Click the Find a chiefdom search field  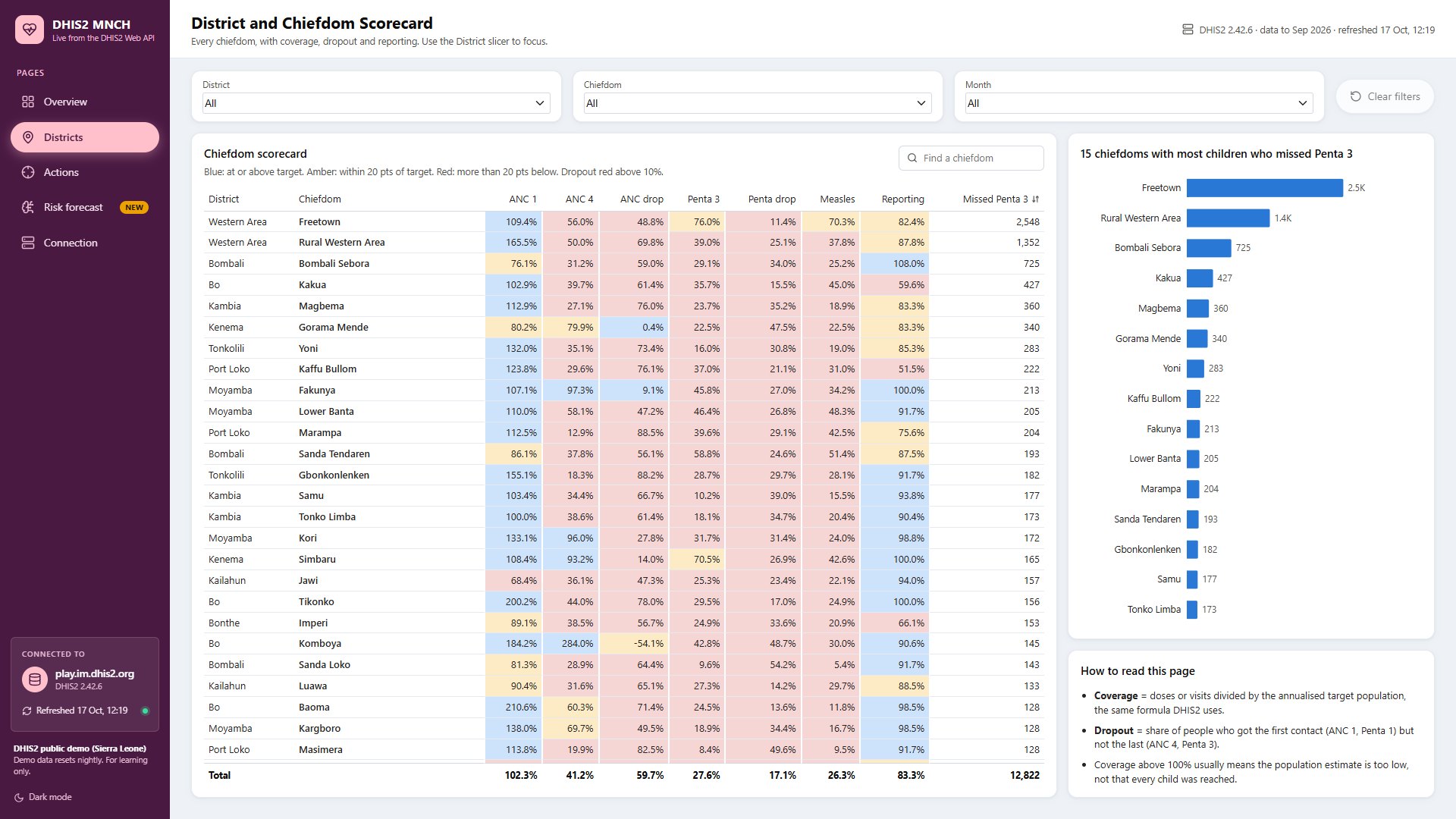pos(971,158)
